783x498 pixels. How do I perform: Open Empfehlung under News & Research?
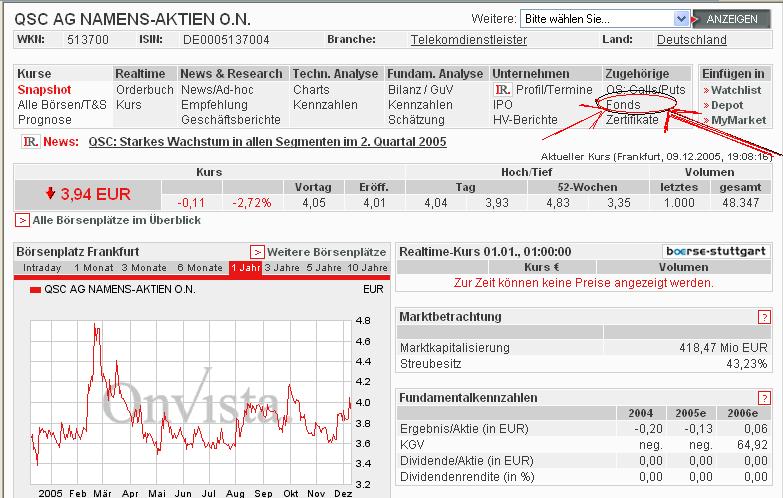[x=214, y=105]
